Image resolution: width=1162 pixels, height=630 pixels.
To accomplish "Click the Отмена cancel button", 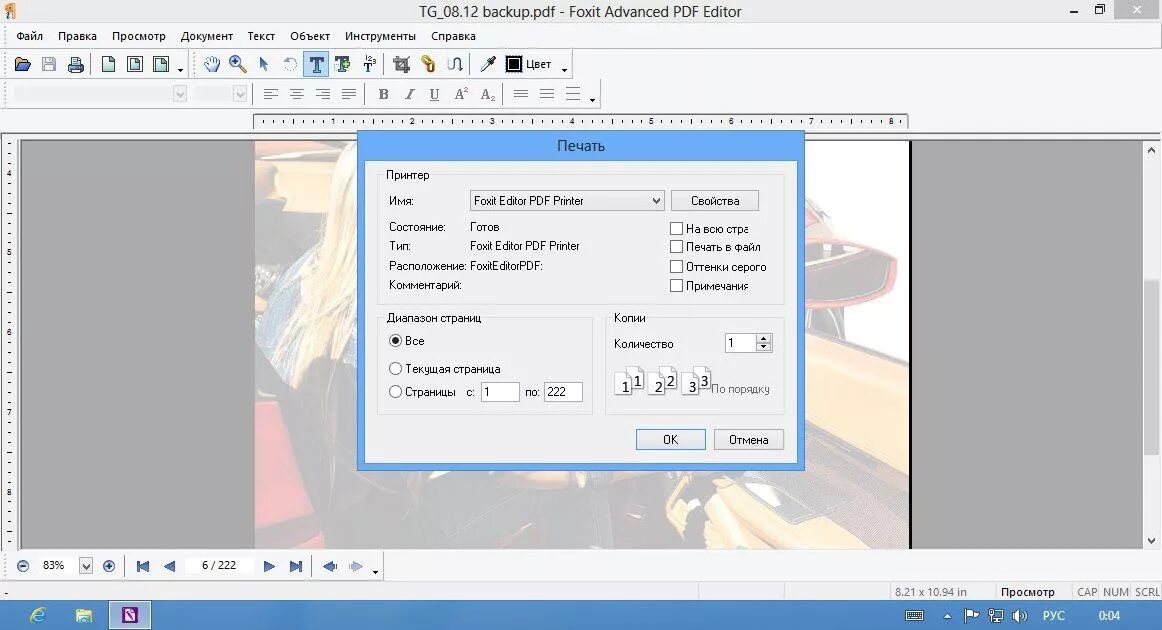I will tap(748, 440).
